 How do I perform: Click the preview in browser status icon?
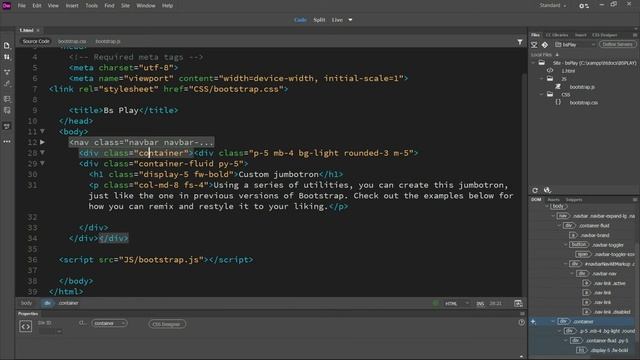click(x=518, y=303)
